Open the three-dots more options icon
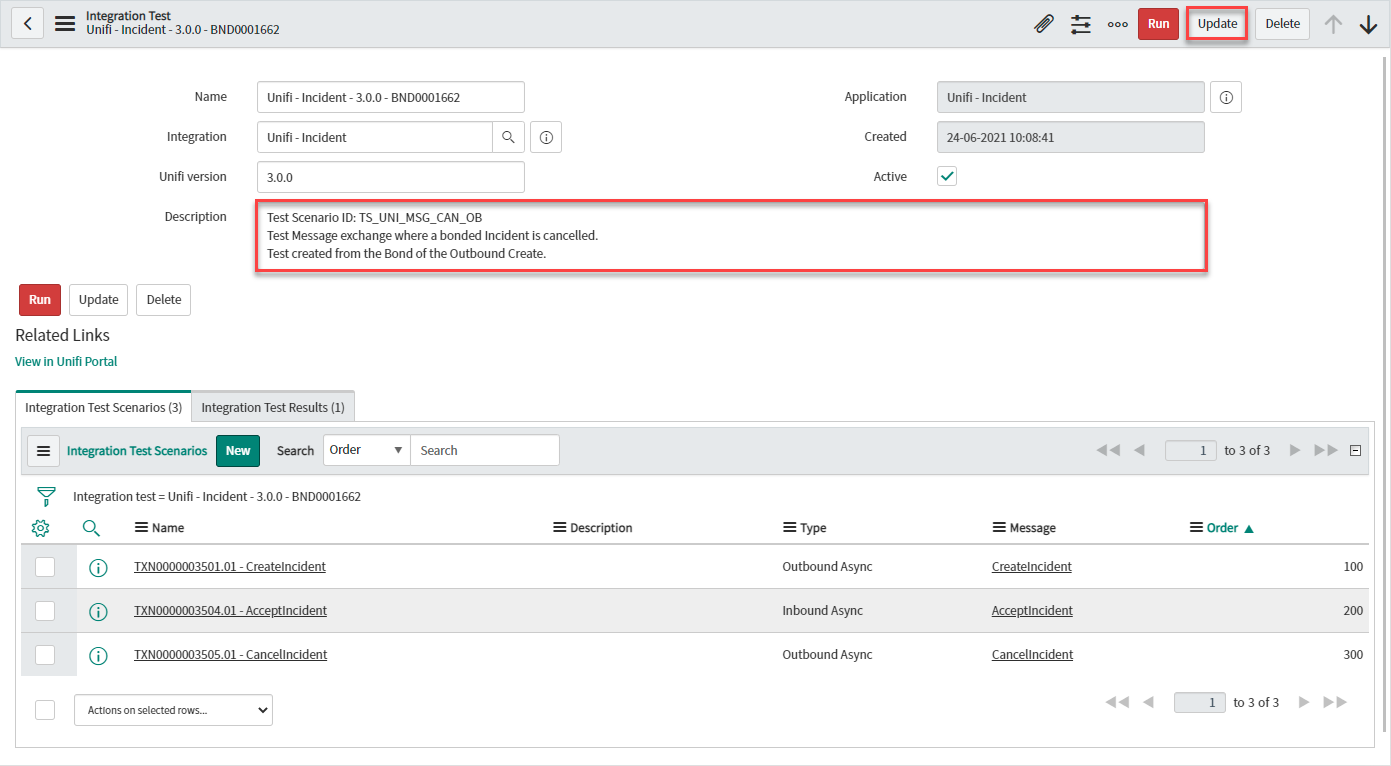Screen dimensions: 1391x766 point(1118,24)
